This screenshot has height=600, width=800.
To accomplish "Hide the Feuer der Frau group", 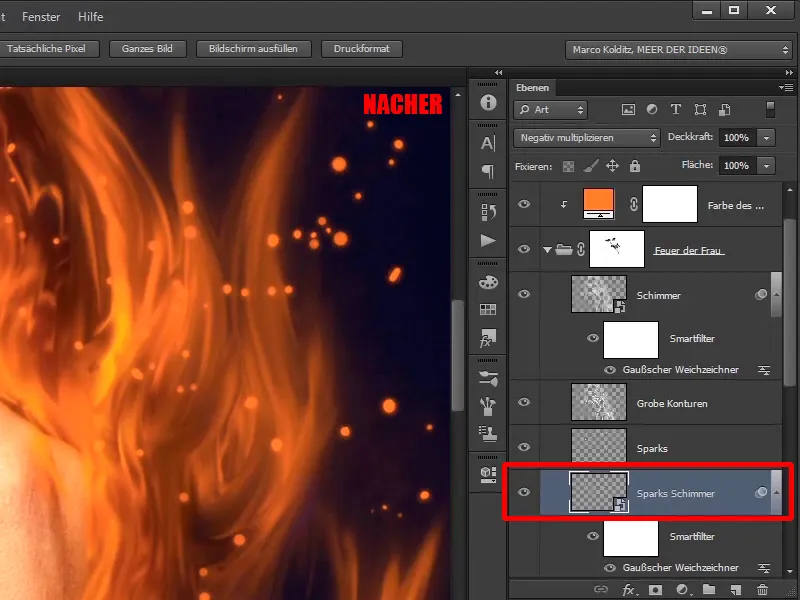I will coord(524,249).
